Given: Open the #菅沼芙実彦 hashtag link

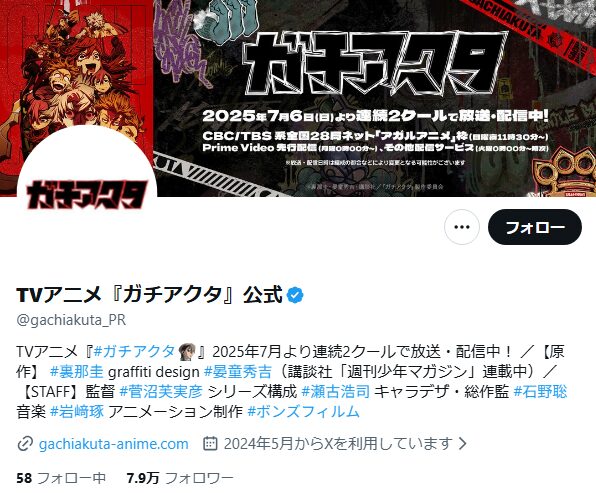Looking at the screenshot, I should 162,392.
